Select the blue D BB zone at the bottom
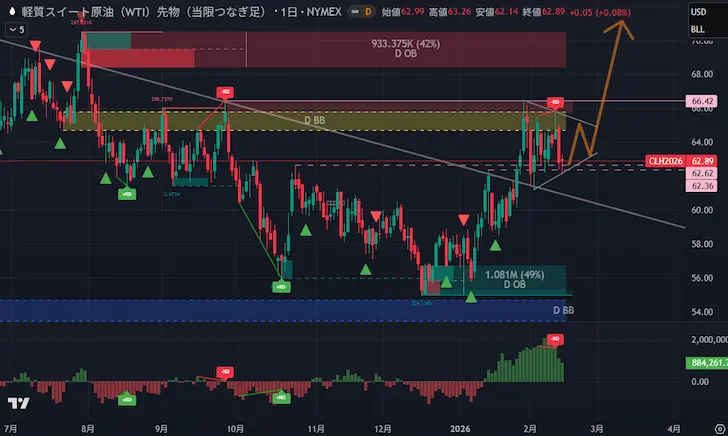728x436 pixels. tap(300, 311)
